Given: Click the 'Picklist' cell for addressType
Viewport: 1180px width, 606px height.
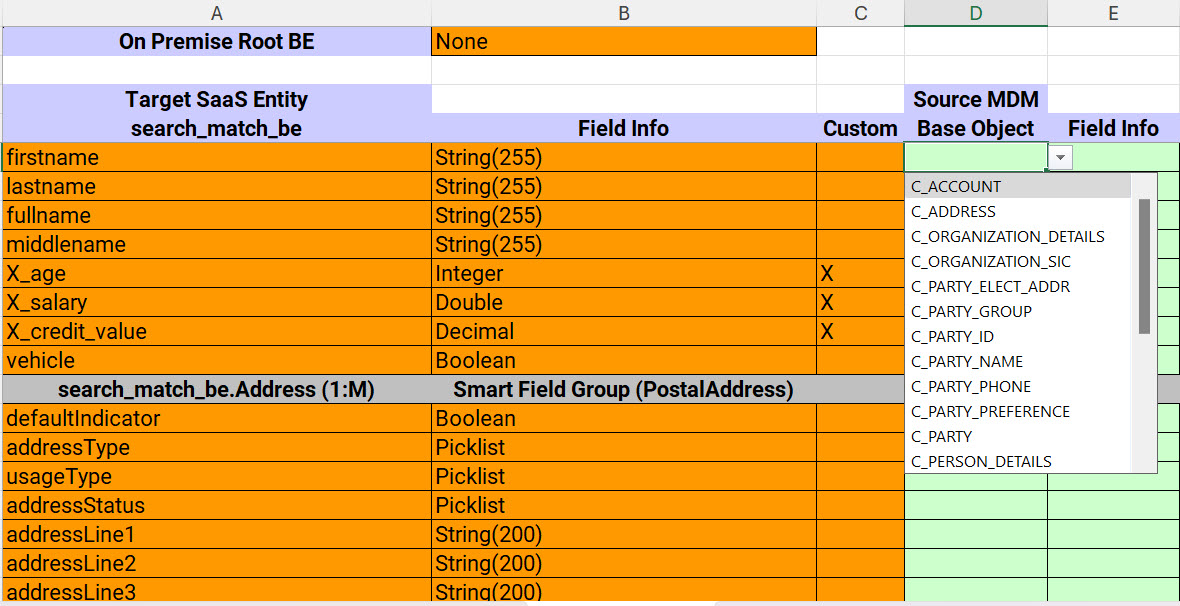Looking at the screenshot, I should (x=624, y=448).
